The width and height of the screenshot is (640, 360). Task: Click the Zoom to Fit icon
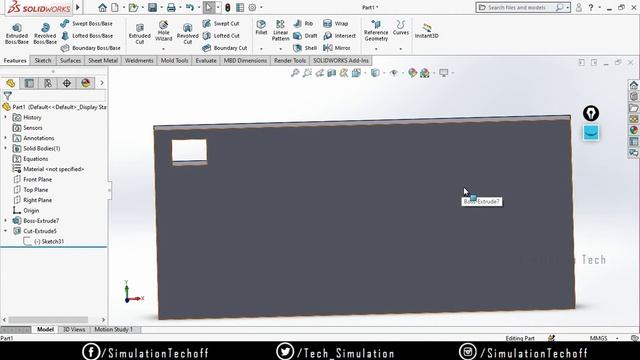[x=295, y=73]
